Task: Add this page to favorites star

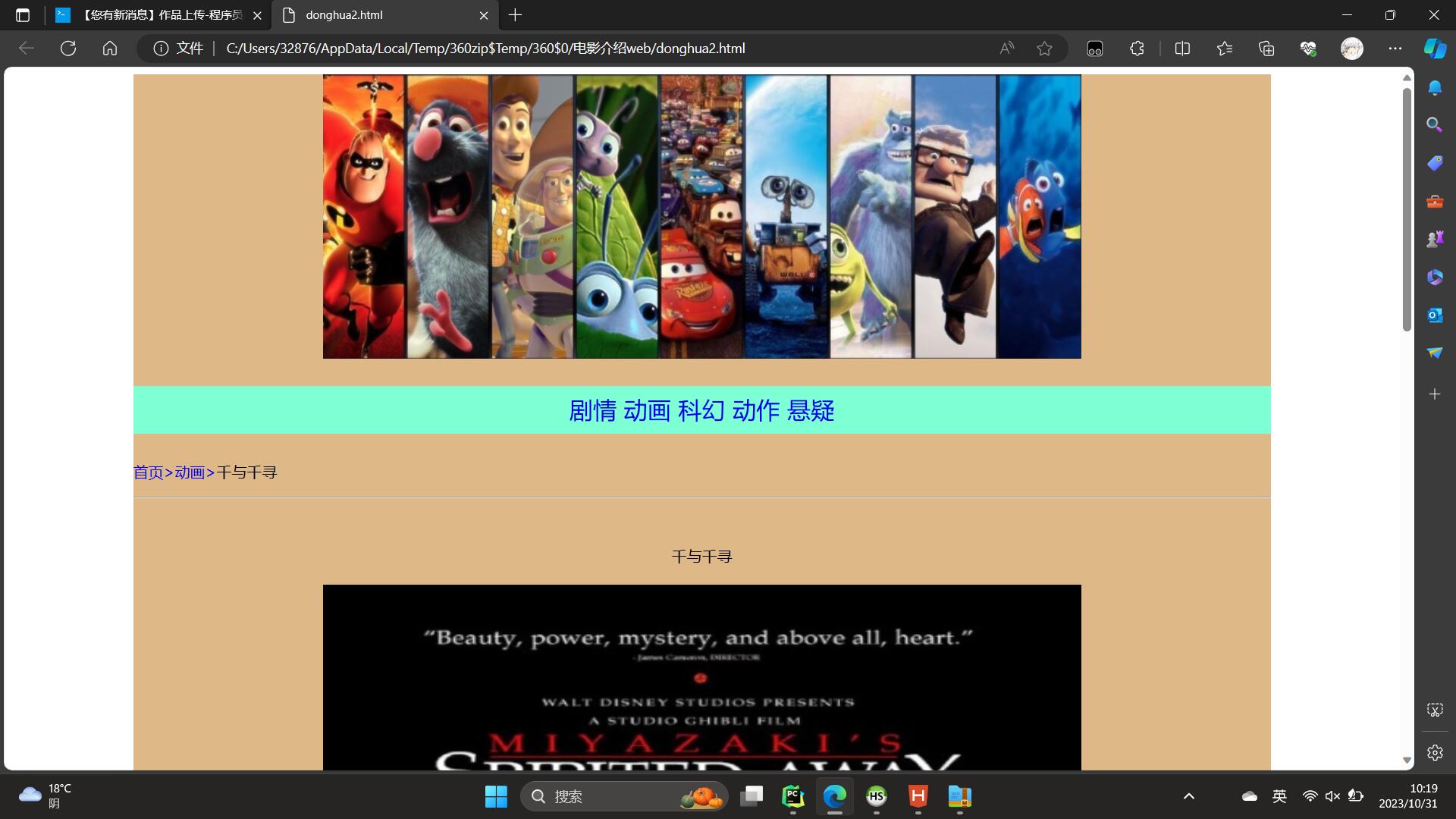Action: (1044, 49)
